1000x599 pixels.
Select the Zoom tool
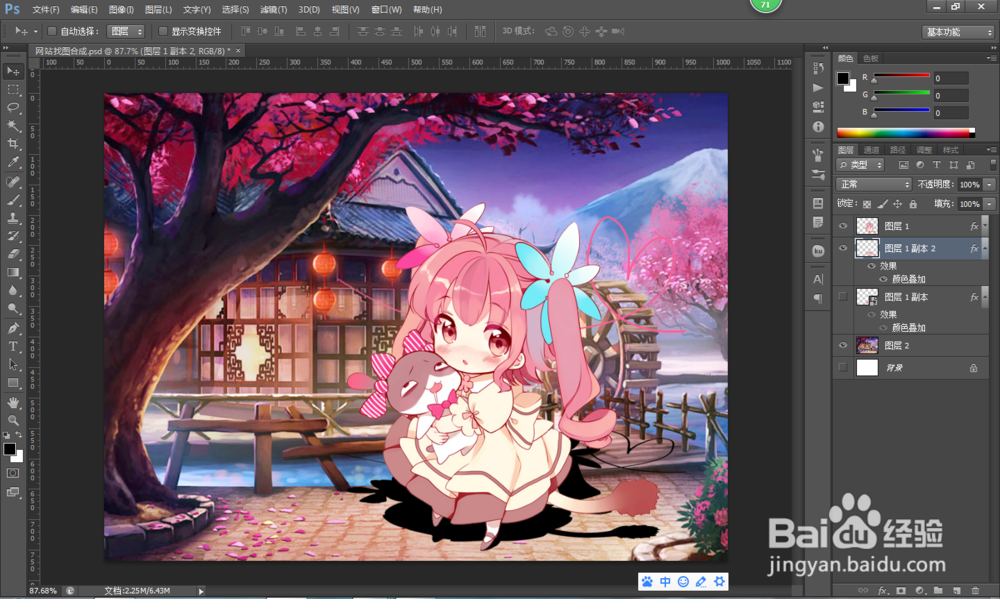coord(13,420)
